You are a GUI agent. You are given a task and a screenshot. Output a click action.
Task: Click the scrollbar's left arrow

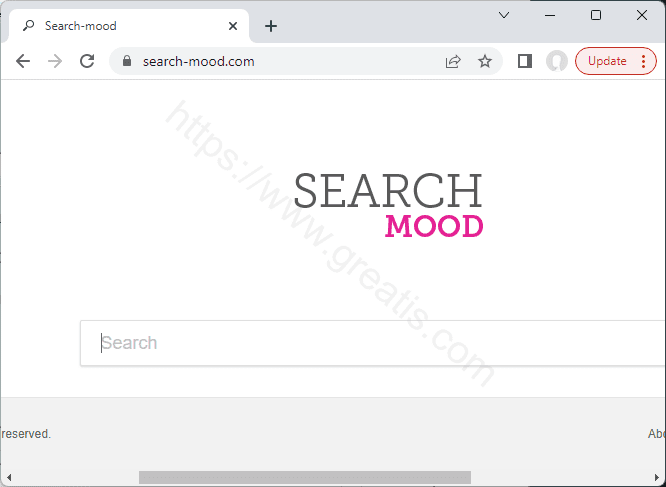pos(9,477)
